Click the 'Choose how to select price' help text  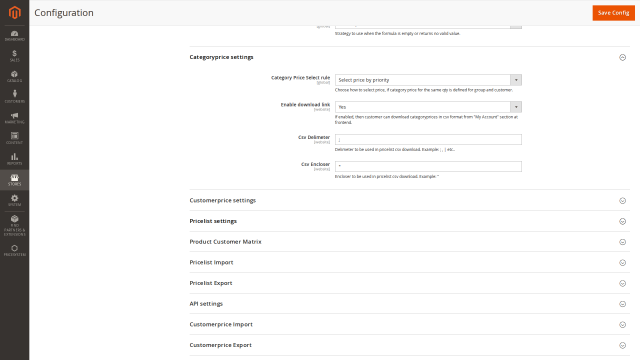[424, 90]
